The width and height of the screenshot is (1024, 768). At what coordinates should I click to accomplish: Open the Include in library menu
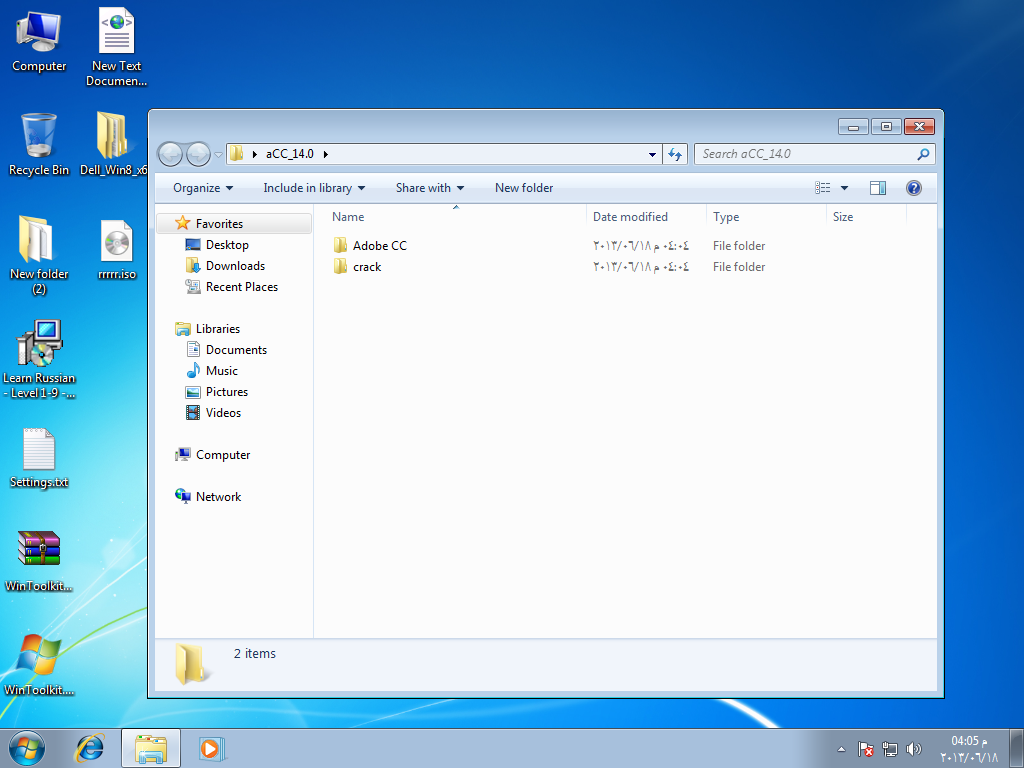(314, 188)
